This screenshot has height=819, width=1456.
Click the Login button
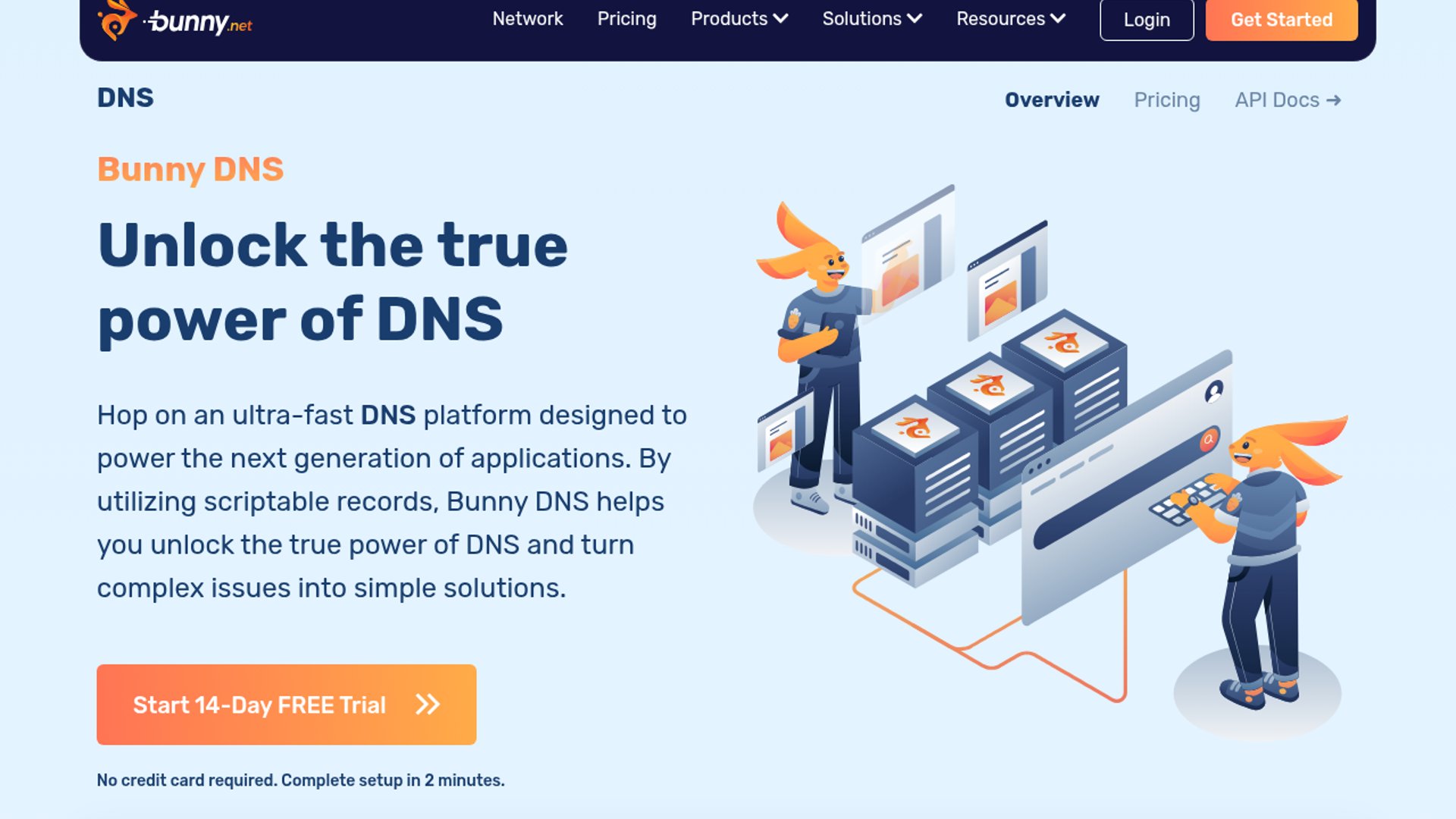click(x=1147, y=20)
